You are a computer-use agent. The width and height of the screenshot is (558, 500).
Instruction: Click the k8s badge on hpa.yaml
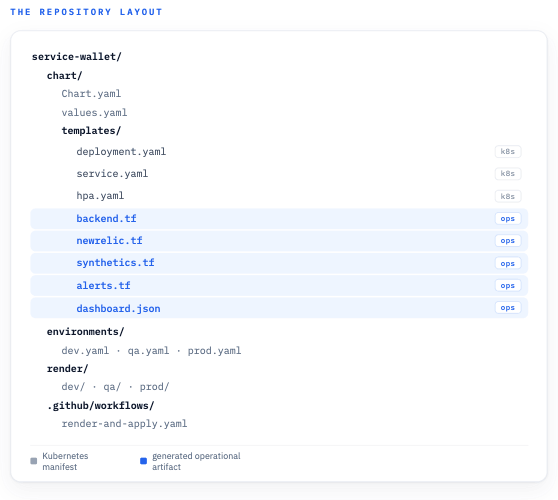(x=508, y=196)
